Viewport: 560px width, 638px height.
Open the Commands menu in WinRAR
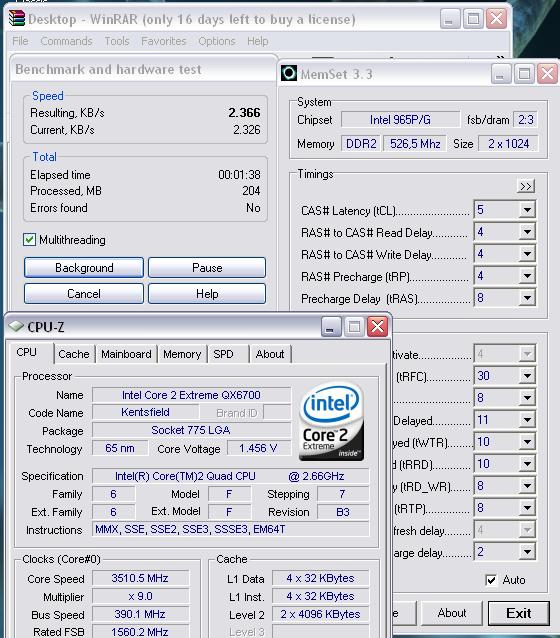click(66, 41)
